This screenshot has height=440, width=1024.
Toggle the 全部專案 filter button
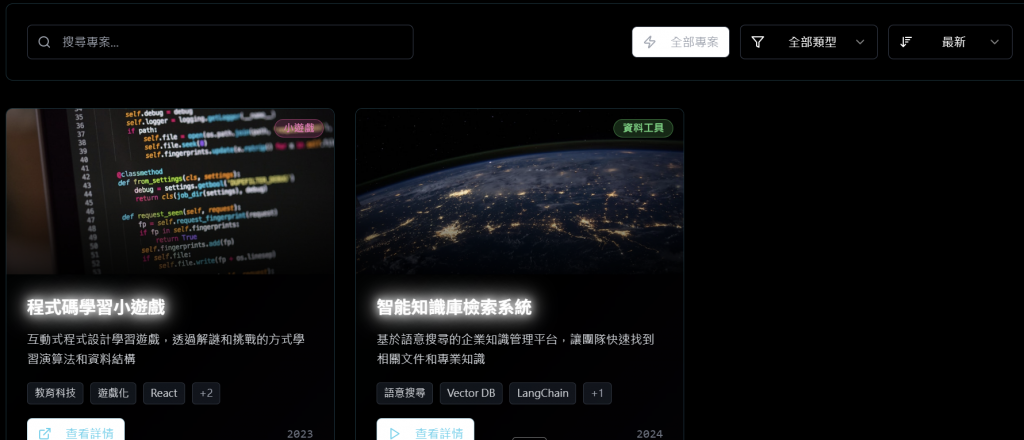click(680, 42)
